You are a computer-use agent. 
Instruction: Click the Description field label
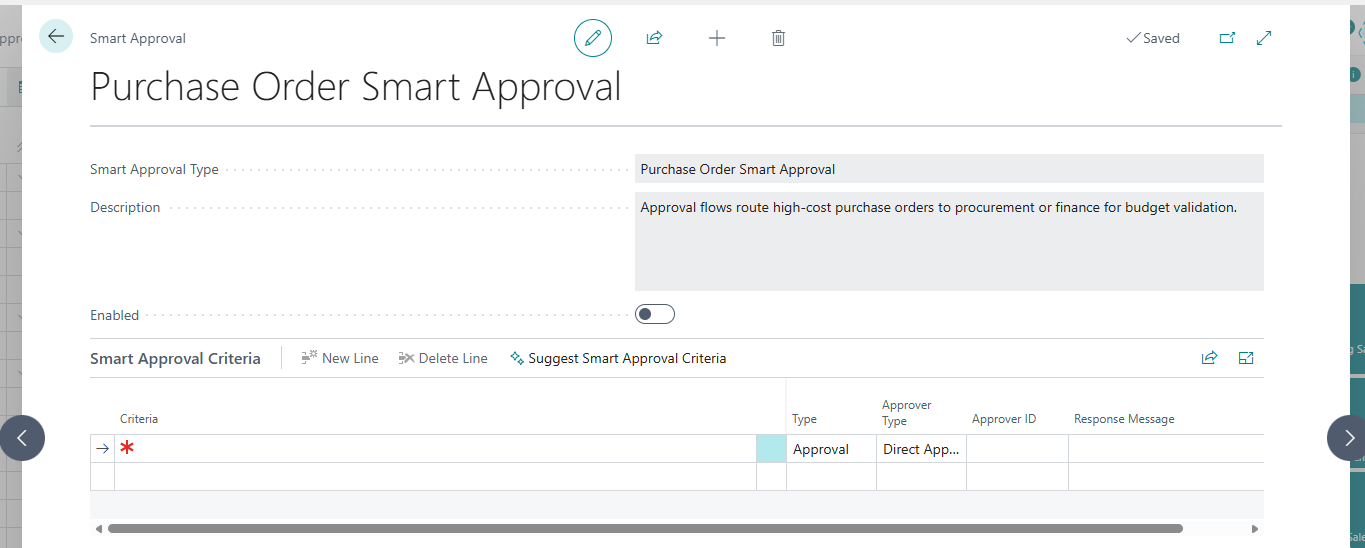[125, 207]
